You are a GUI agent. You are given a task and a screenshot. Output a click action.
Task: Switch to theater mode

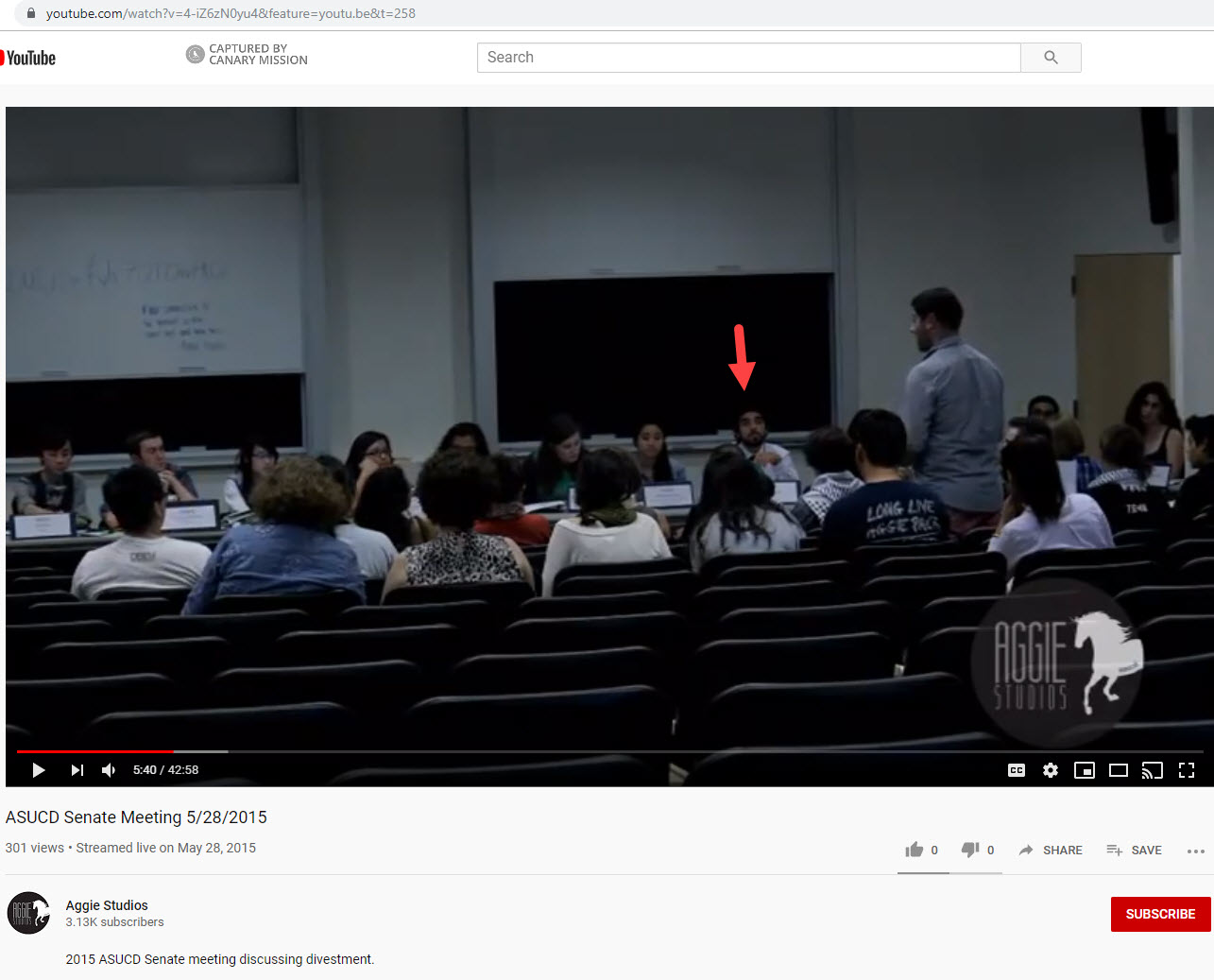pos(1118,770)
